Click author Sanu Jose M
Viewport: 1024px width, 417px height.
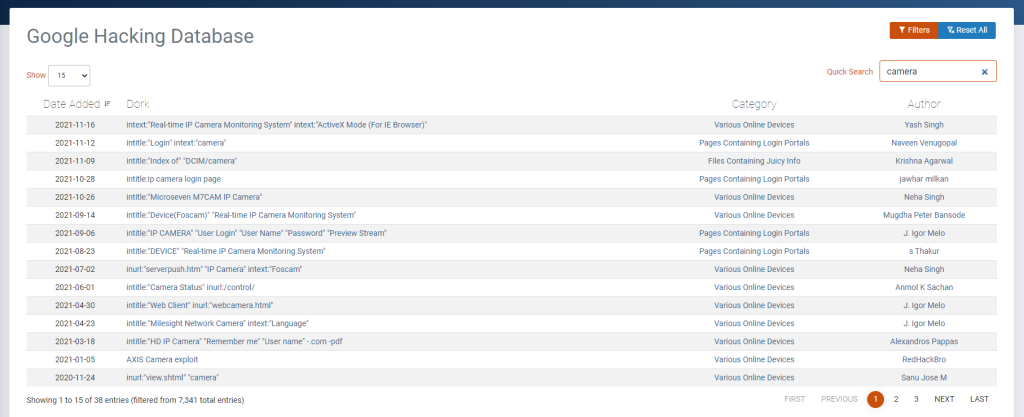[x=923, y=377]
